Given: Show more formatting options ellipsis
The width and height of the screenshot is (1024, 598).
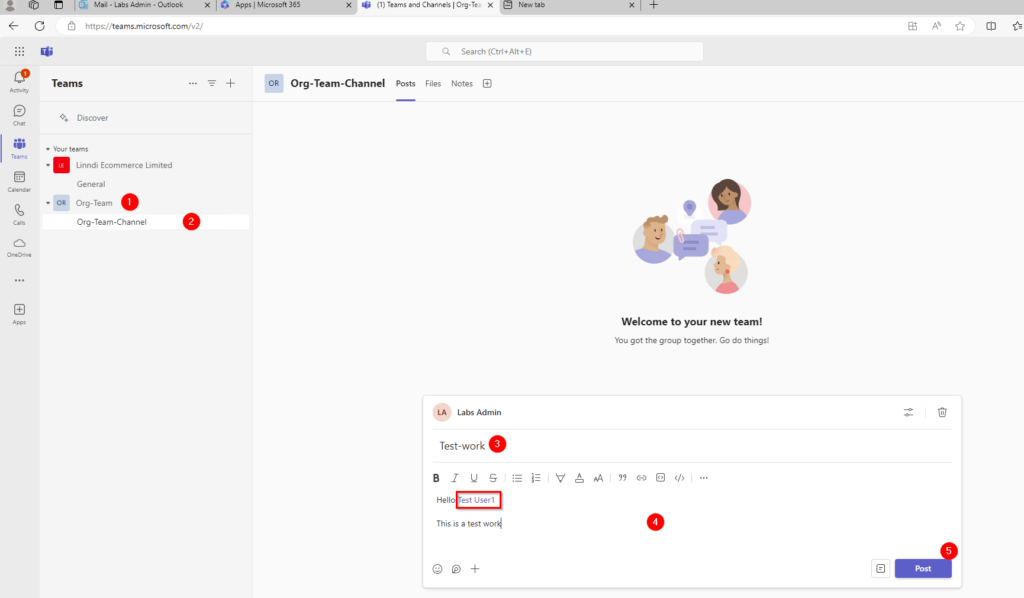Looking at the screenshot, I should tap(703, 478).
